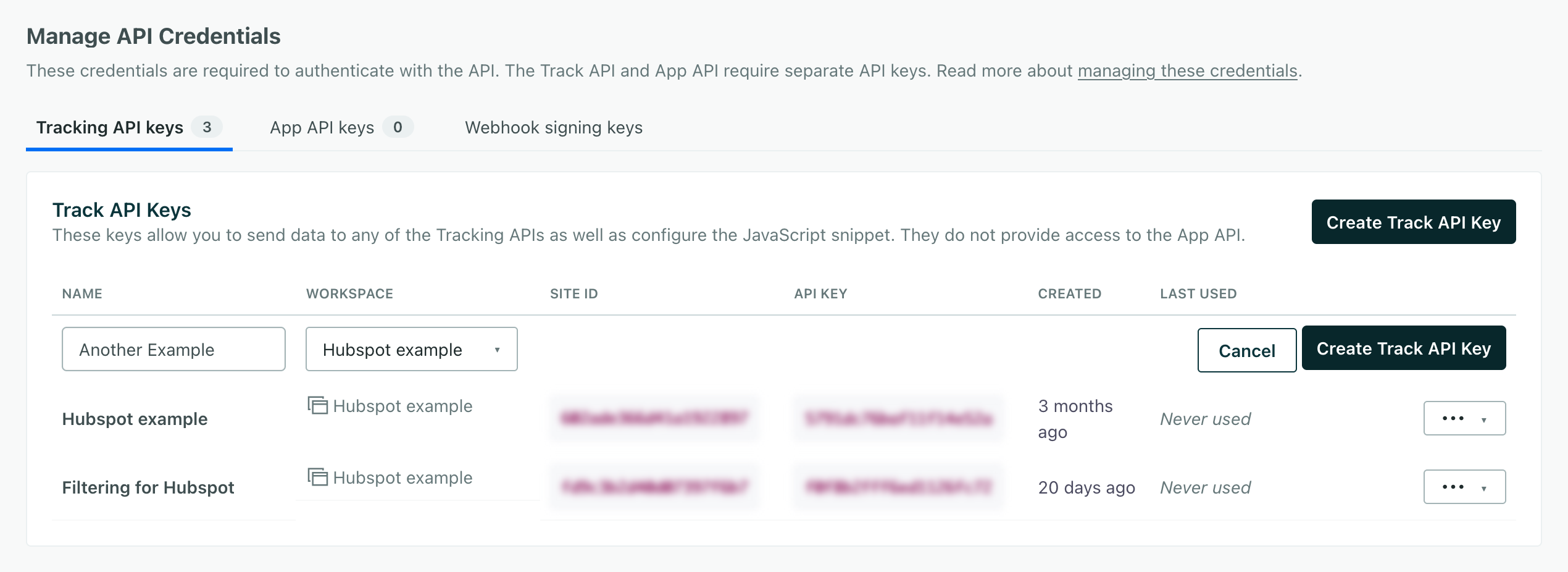This screenshot has width=1568, height=572.
Task: Open the caret dropdown on Filtering for Hubspot row
Action: tap(1484, 487)
